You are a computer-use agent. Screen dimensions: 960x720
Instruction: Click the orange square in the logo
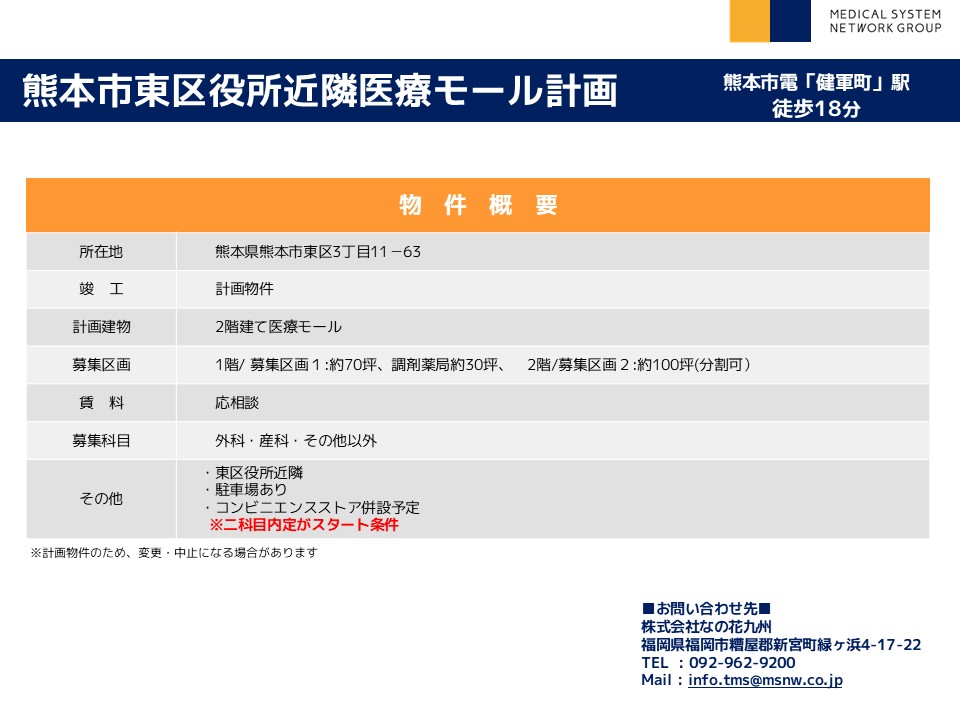[749, 21]
